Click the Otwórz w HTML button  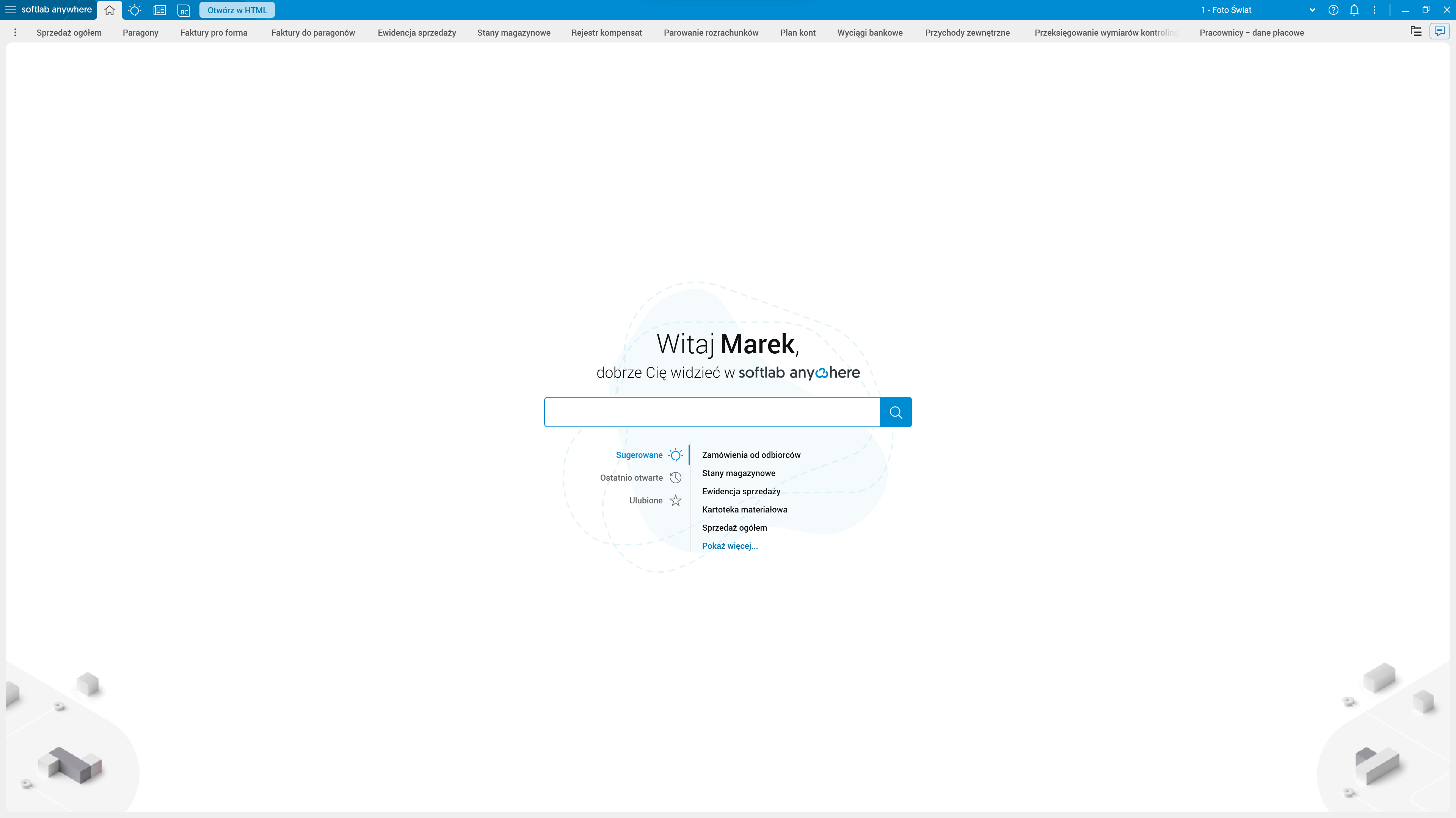[x=237, y=10]
